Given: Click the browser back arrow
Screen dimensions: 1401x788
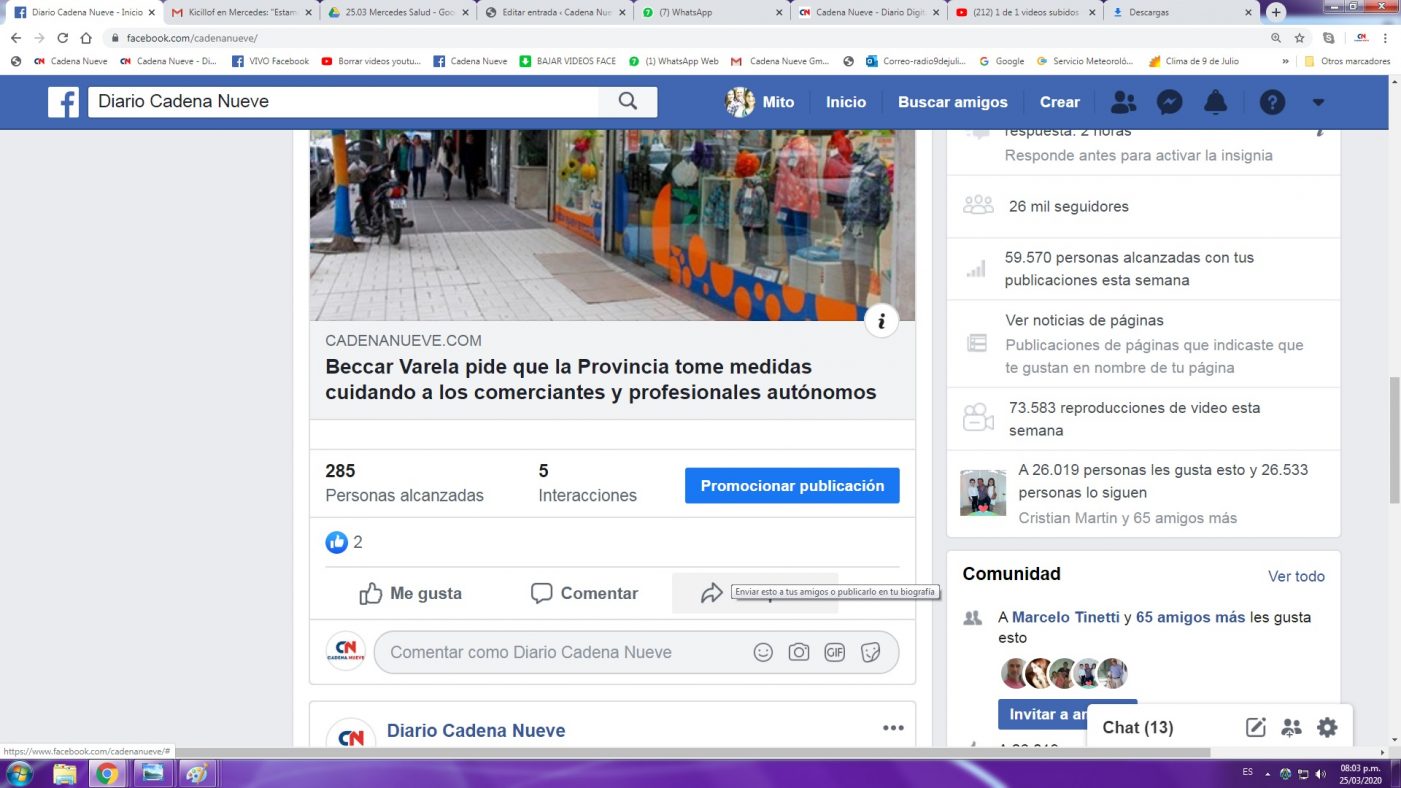Looking at the screenshot, I should click(15, 38).
